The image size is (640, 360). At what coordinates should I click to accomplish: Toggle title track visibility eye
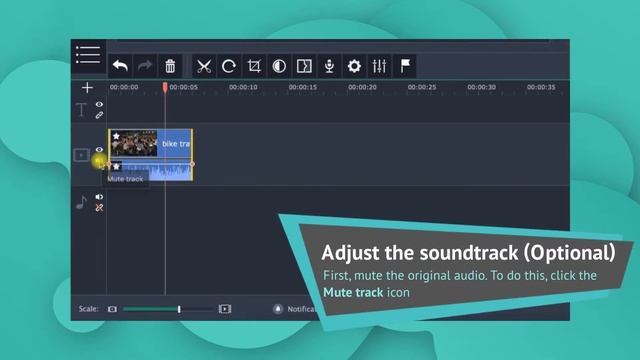[99, 104]
